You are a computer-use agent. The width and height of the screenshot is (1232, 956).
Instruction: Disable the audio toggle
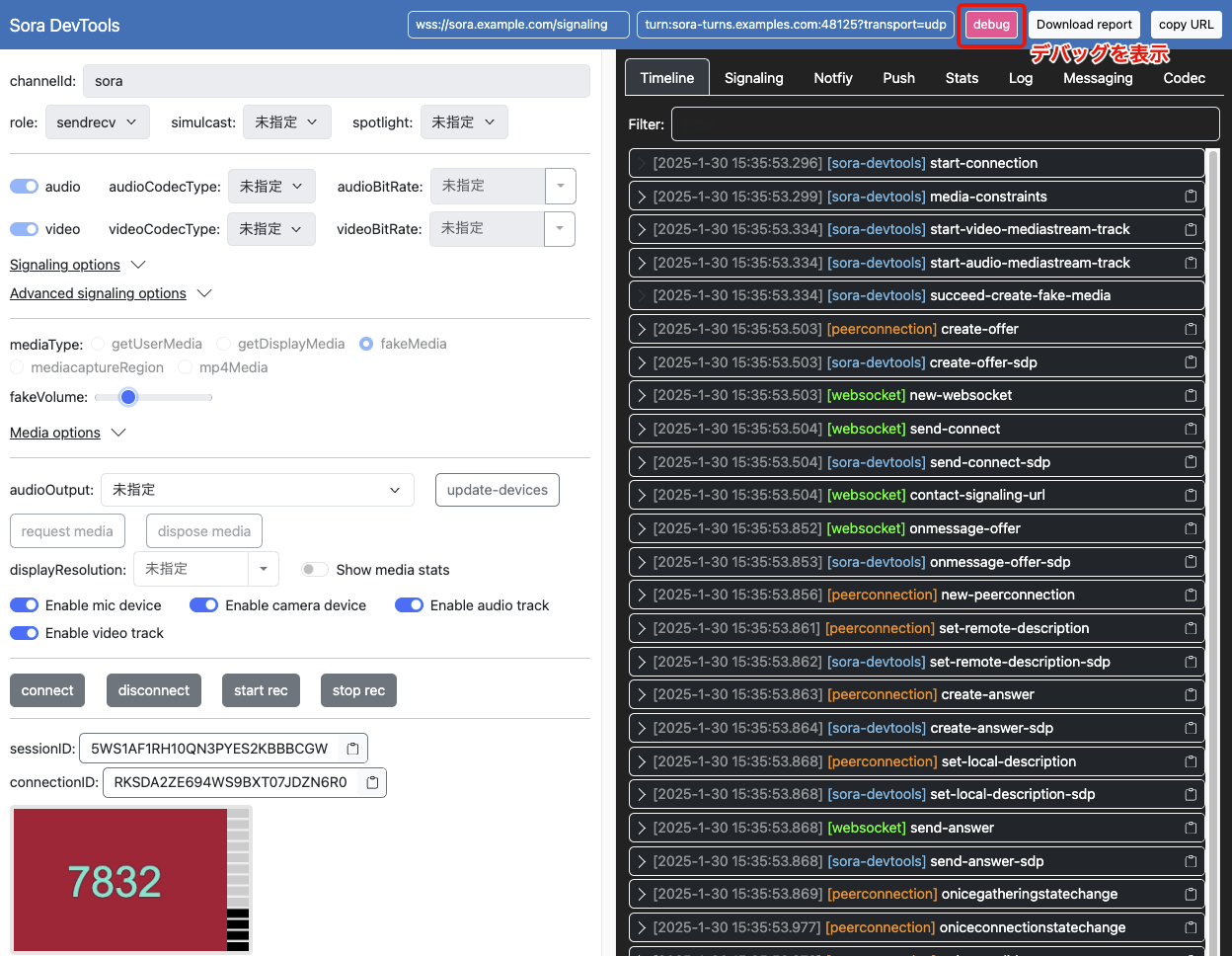[22, 186]
